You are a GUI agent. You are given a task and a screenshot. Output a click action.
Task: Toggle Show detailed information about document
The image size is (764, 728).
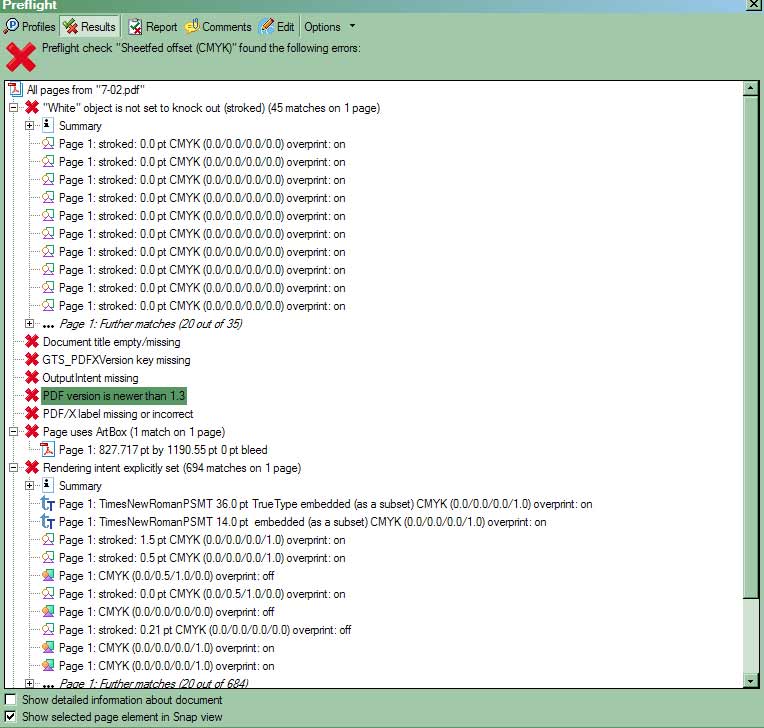tap(10, 699)
